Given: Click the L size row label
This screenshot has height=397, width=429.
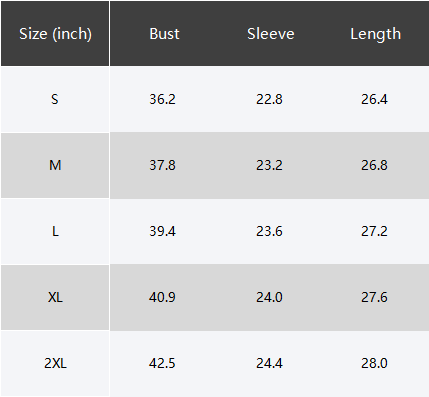Looking at the screenshot, I should pos(55,231).
